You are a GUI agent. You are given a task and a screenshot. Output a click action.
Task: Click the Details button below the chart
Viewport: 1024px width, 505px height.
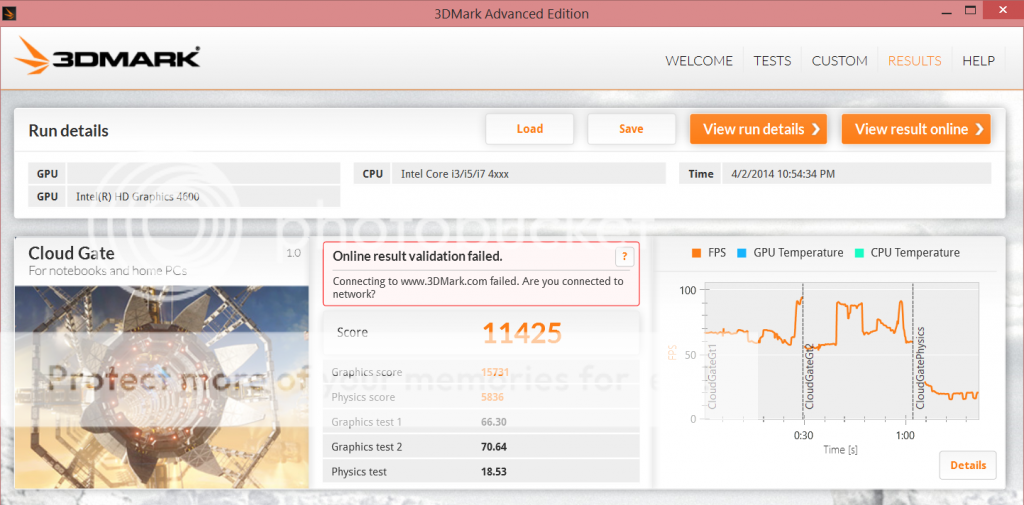967,465
